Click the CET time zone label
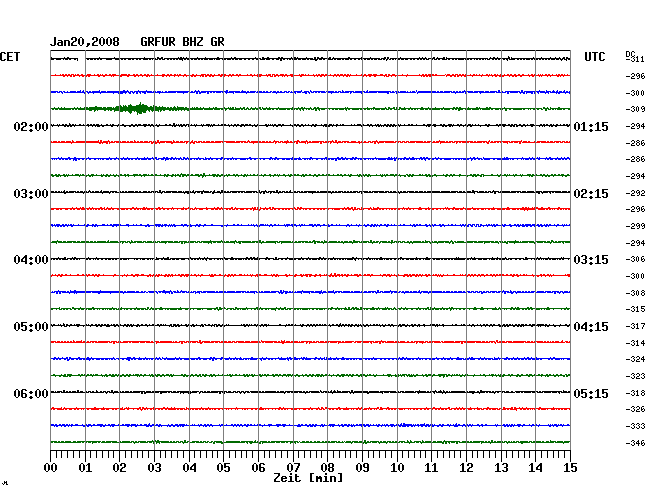Image resolution: width=650 pixels, height=494 pixels. tap(10, 57)
